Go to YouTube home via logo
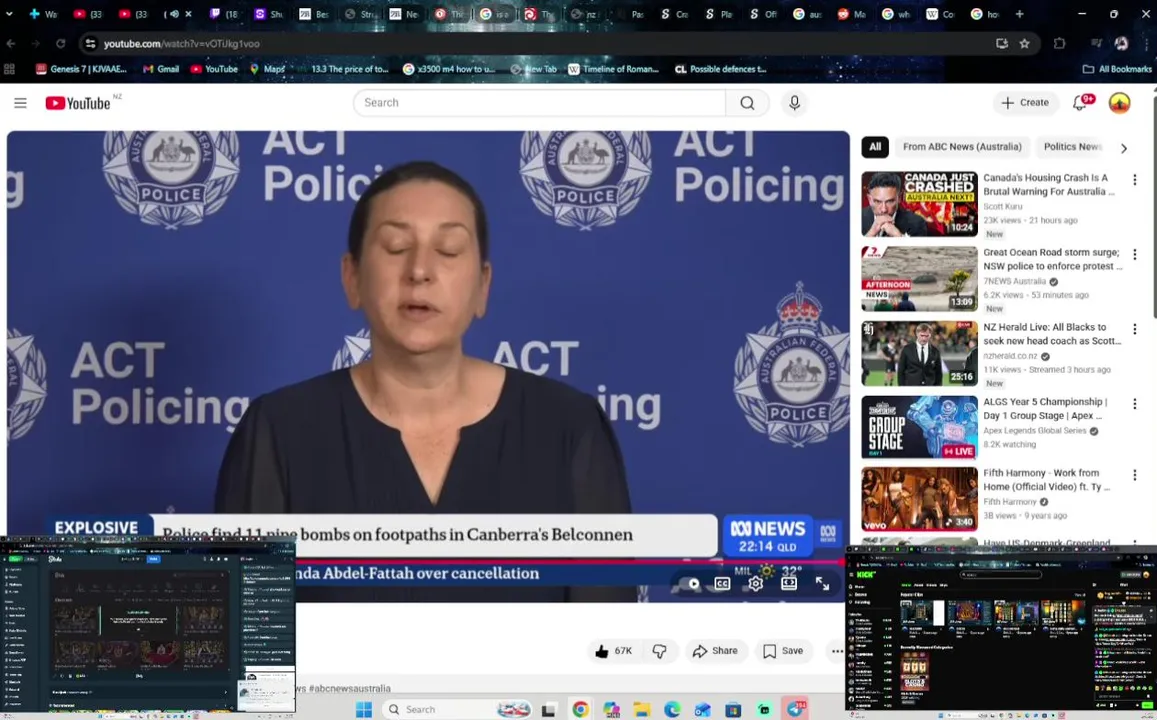1157x720 pixels. [77, 103]
